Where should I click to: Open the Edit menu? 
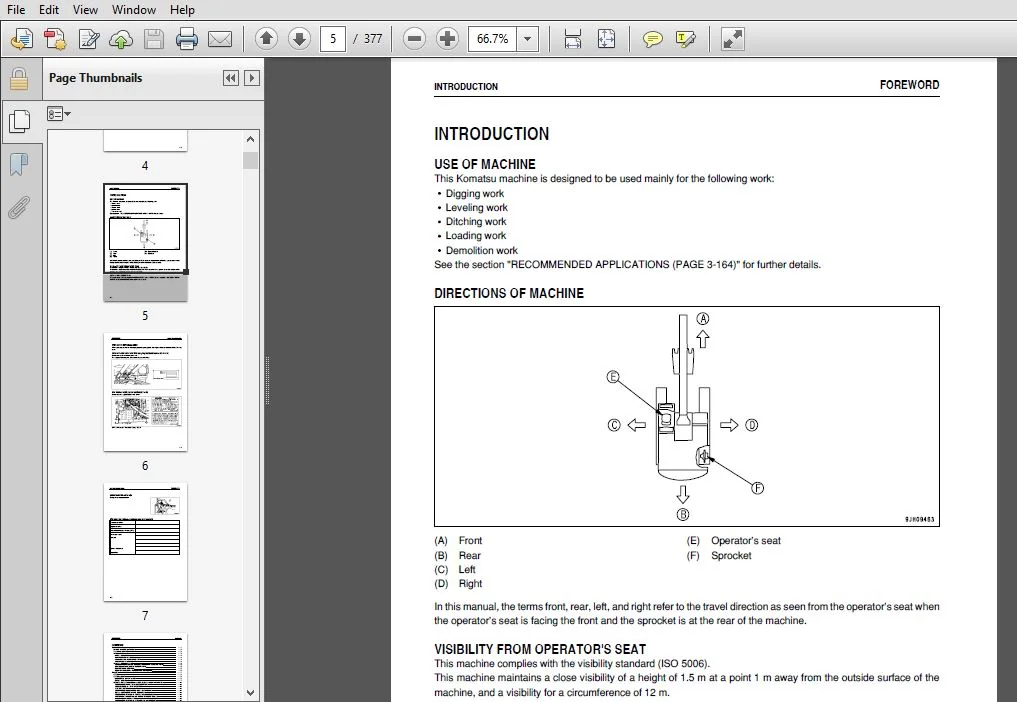pyautogui.click(x=49, y=10)
